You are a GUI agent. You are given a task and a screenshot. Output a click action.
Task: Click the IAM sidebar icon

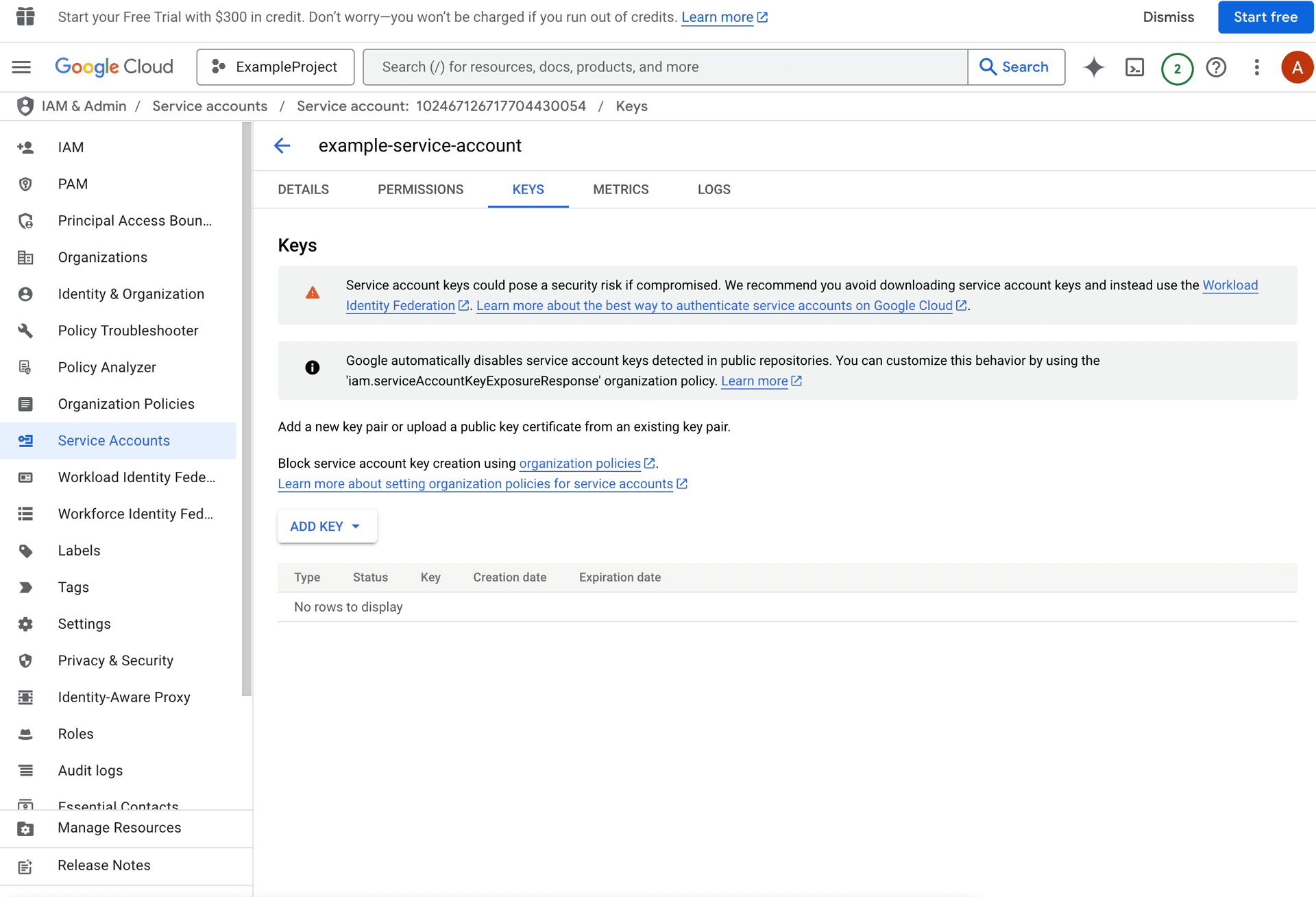click(x=25, y=147)
